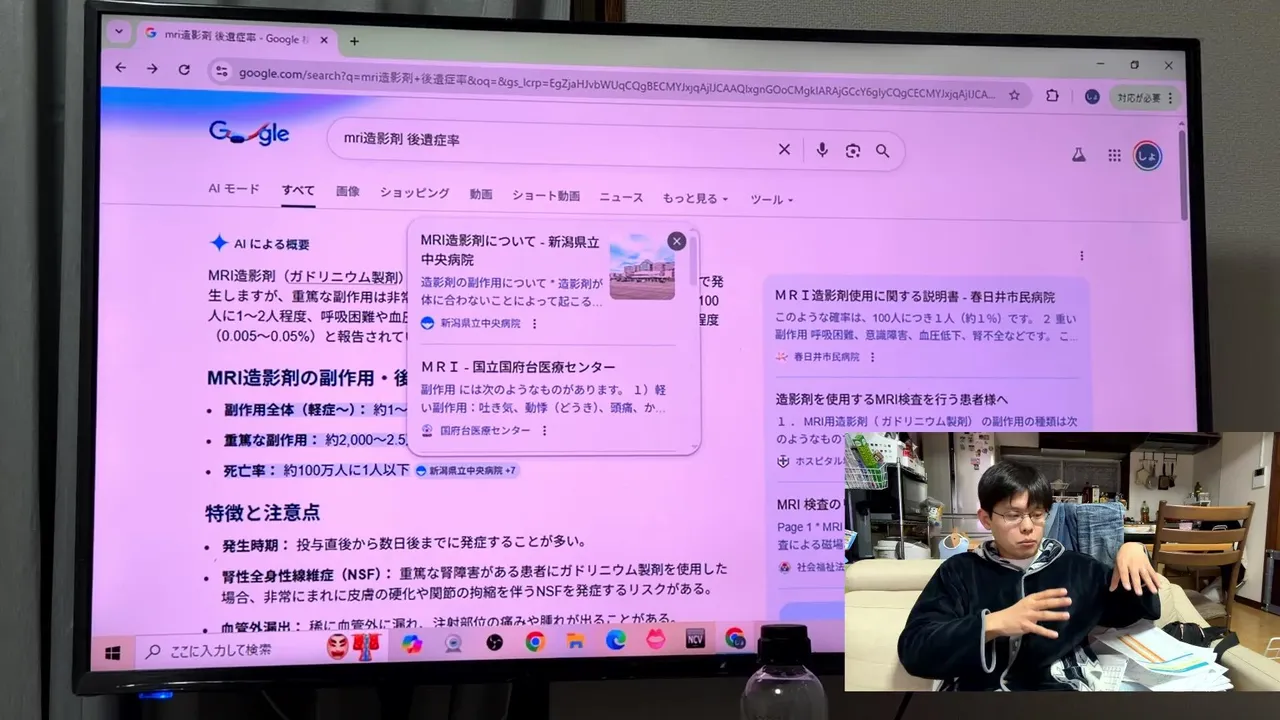Viewport: 1280px width, 720px height.
Task: Switch to the 'ニュース' tab
Action: coord(621,198)
